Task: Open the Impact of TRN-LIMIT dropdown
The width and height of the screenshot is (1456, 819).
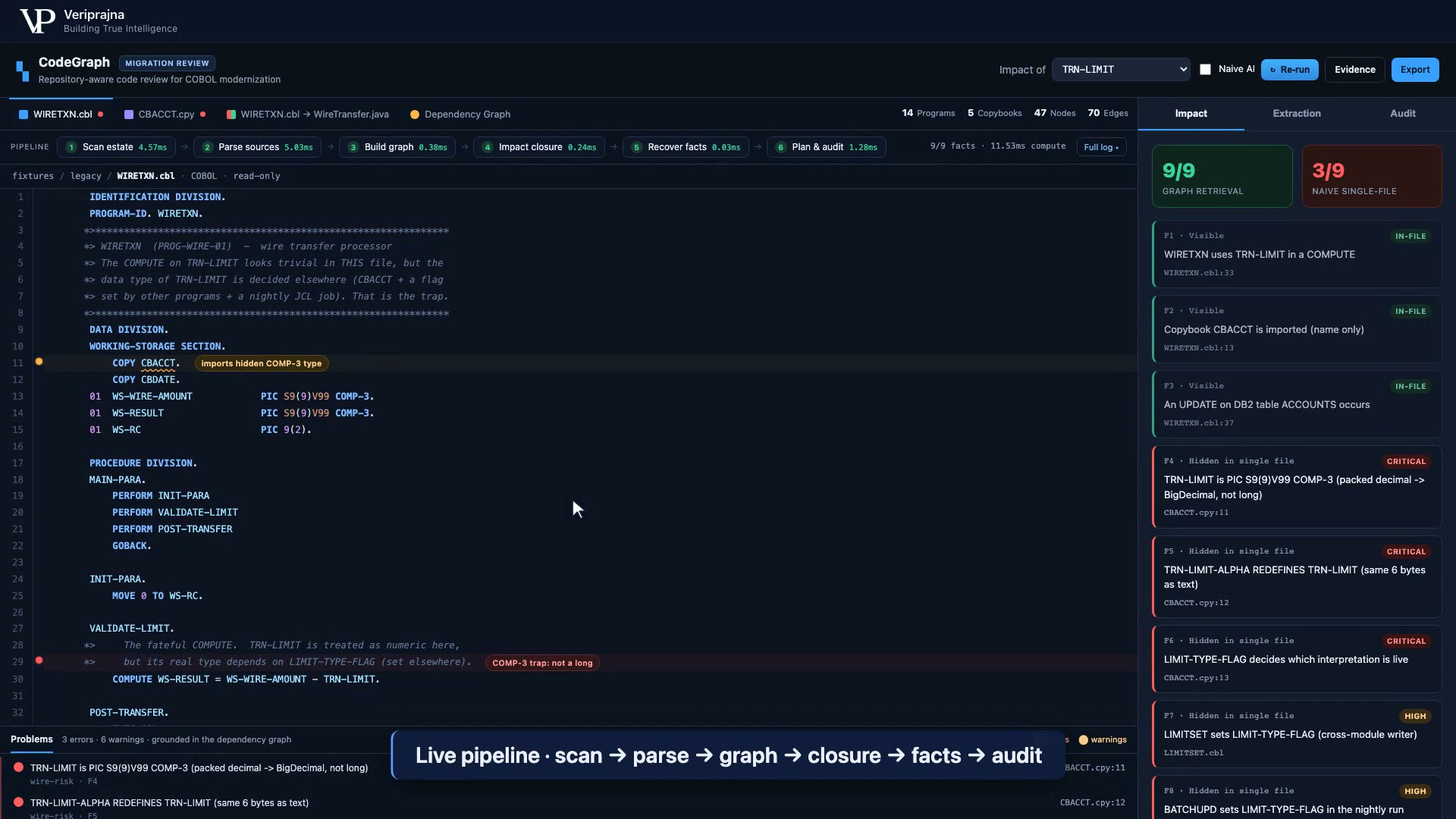Action: (1121, 69)
